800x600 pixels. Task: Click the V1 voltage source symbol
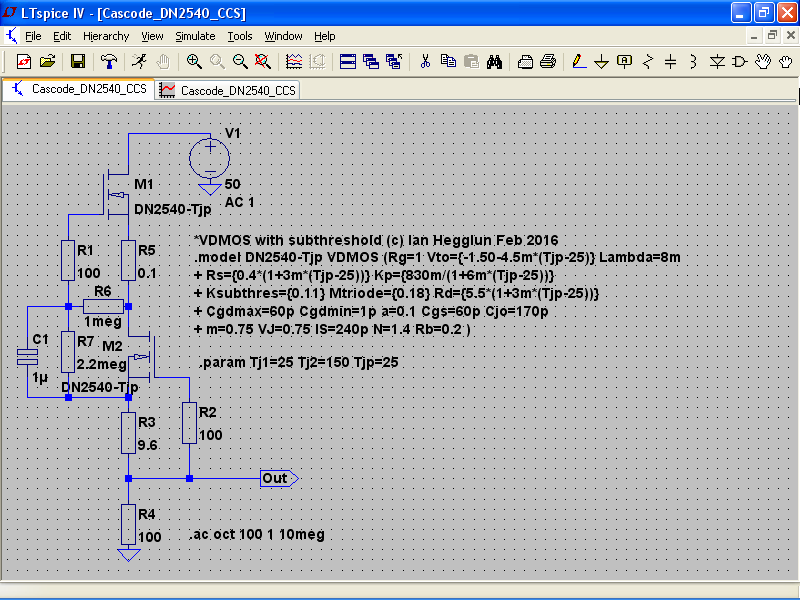[210, 158]
